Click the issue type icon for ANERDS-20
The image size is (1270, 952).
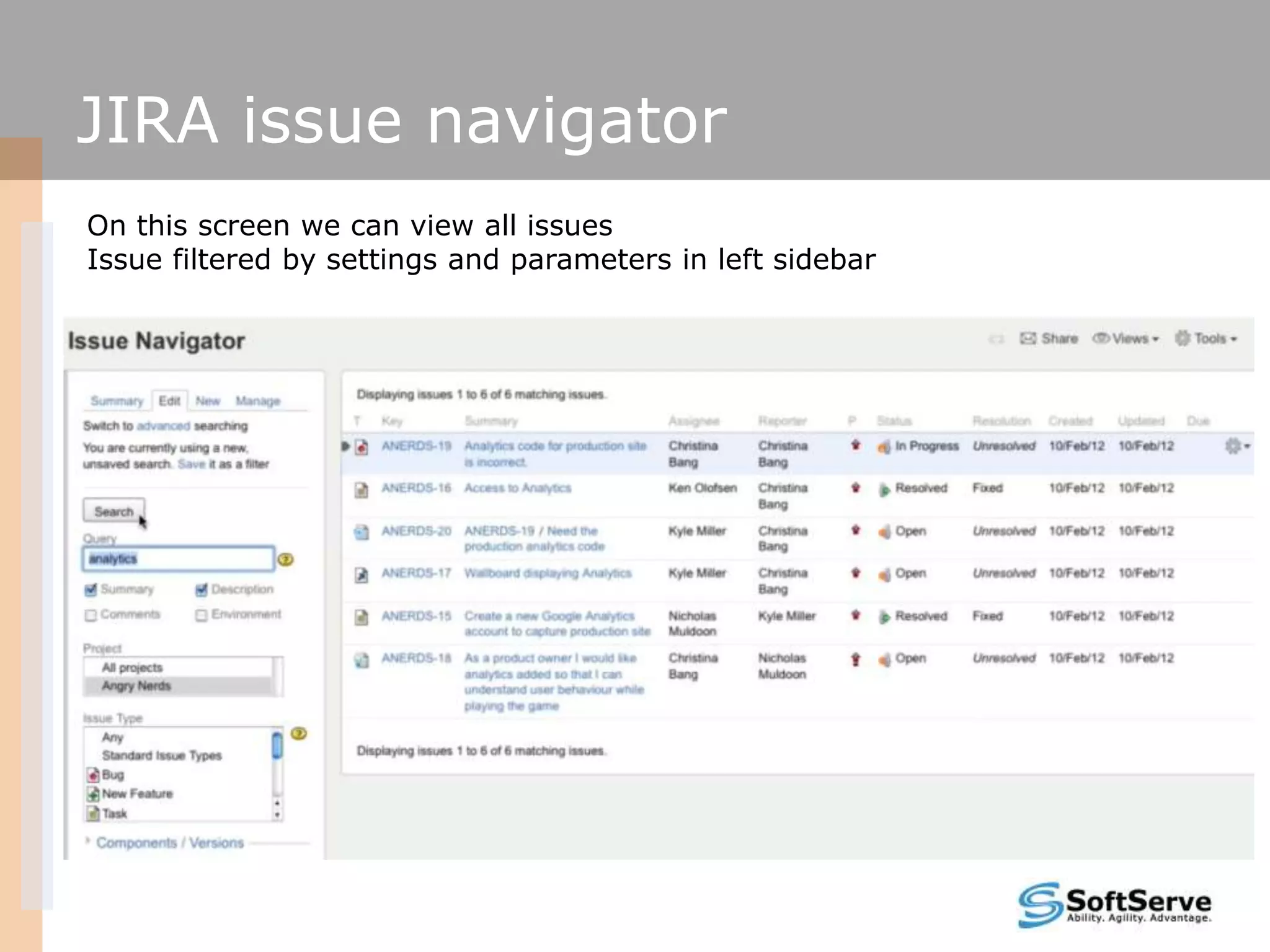click(x=362, y=532)
